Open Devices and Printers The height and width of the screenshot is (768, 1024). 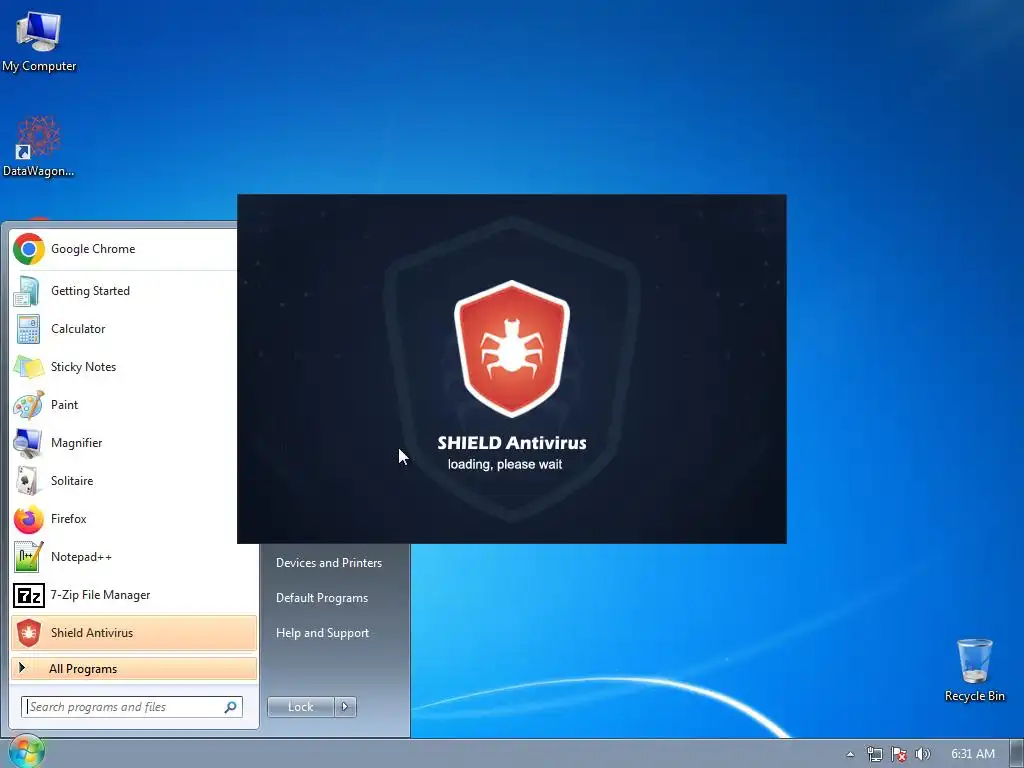tap(328, 562)
